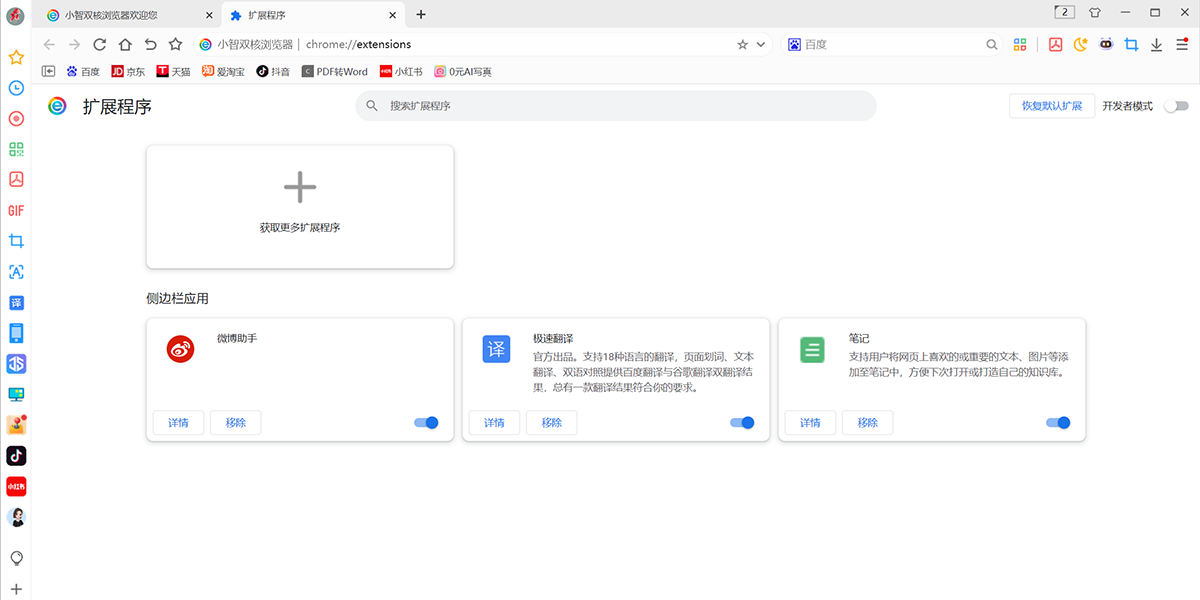Viewport: 1200px width, 600px height.
Task: Click 恢复默认扩展 button
Action: tap(1051, 106)
